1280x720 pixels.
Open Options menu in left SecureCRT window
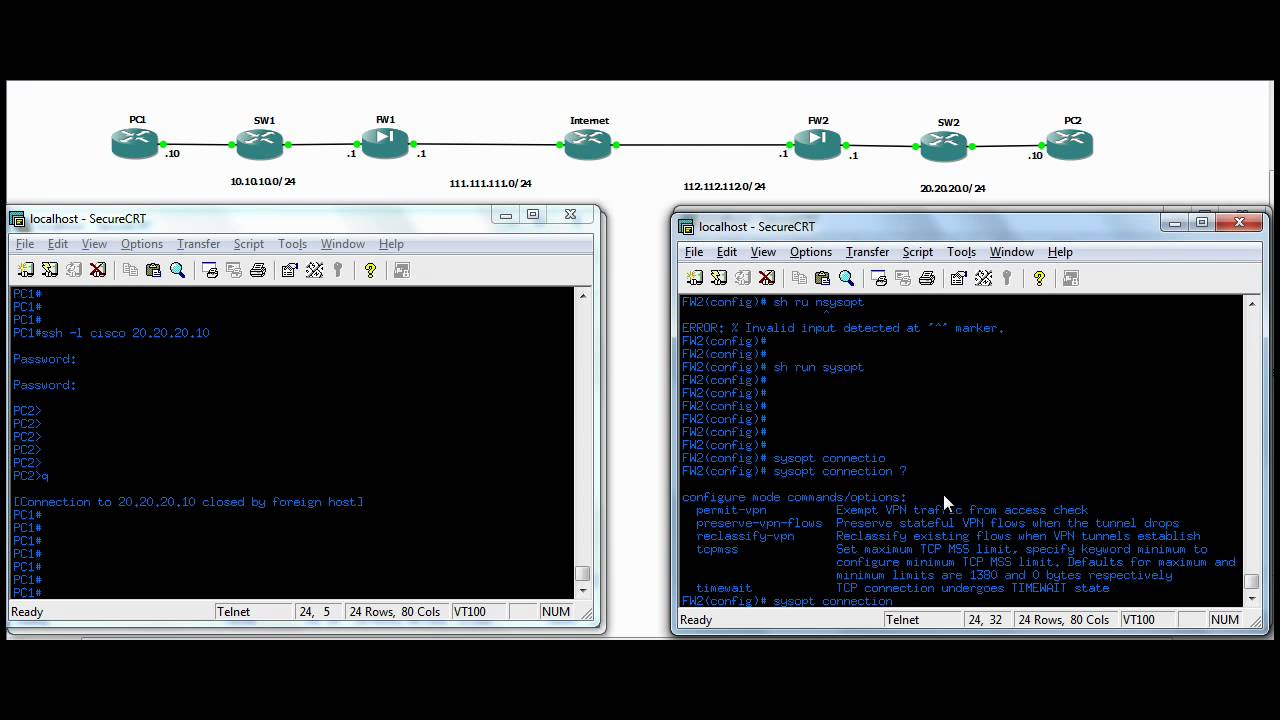(x=142, y=244)
